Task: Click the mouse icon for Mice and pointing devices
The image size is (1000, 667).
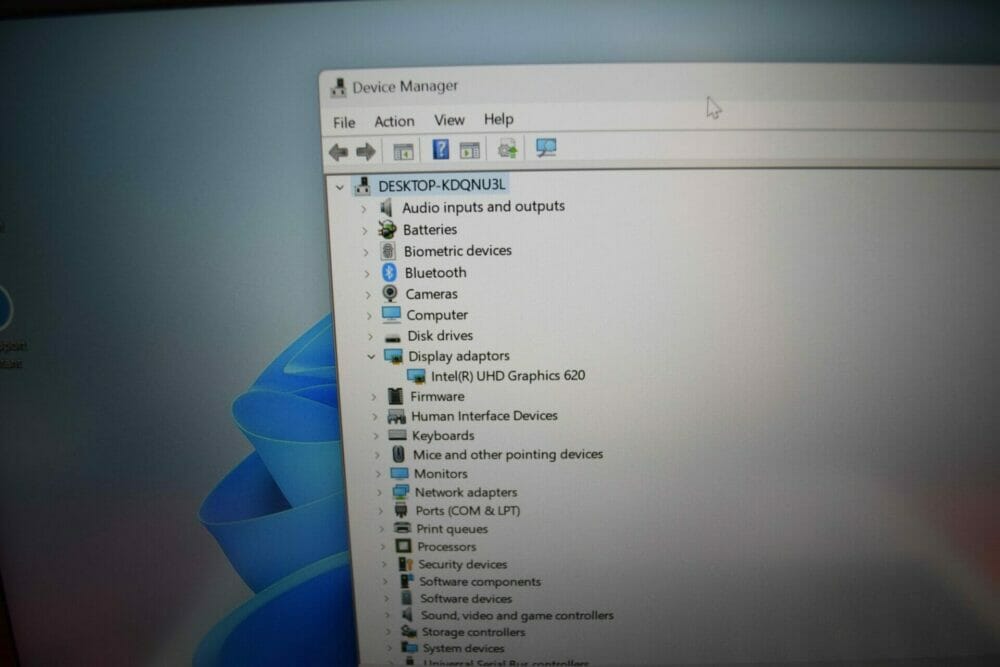Action: (399, 454)
